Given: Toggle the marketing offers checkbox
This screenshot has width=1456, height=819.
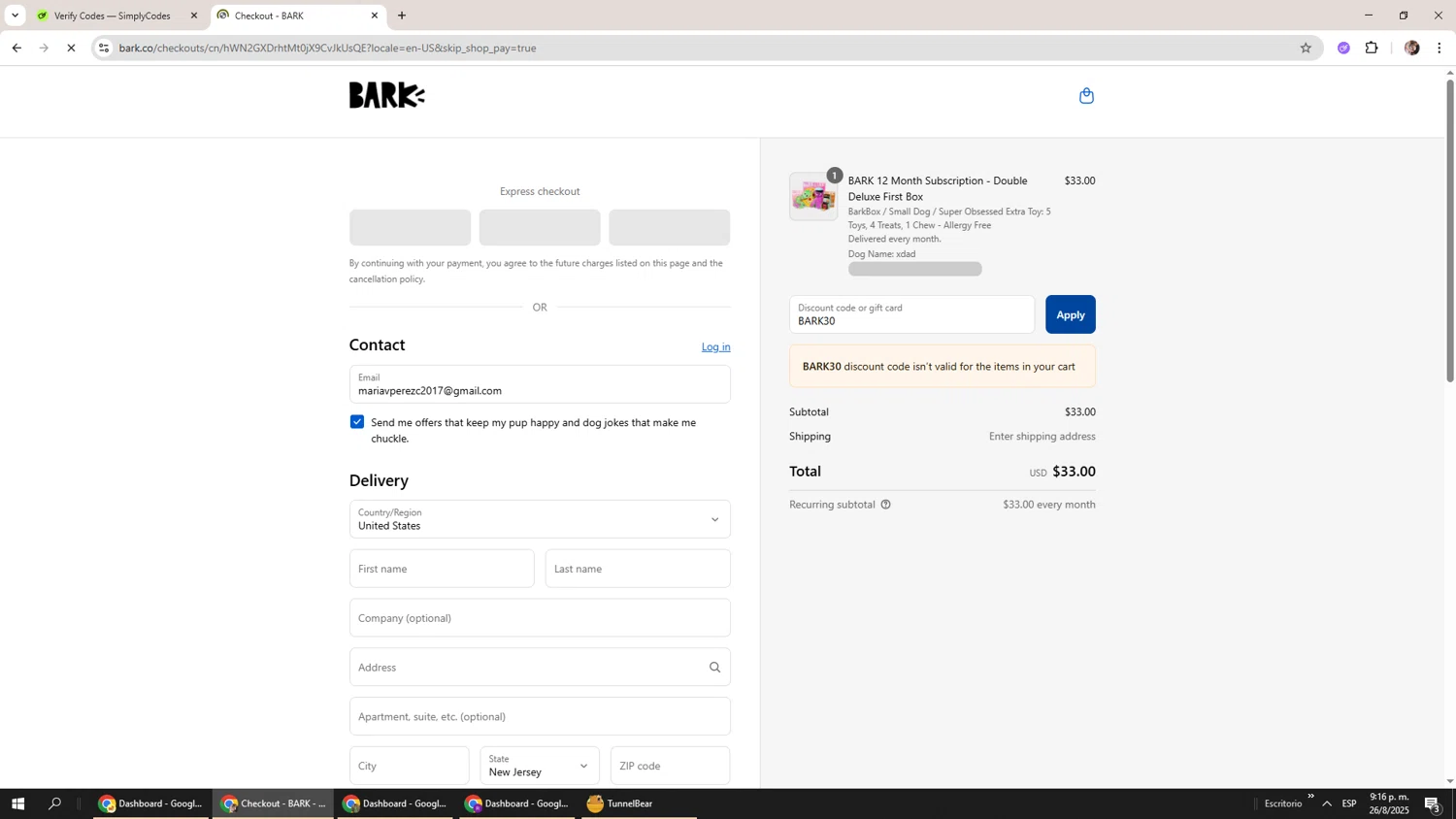Looking at the screenshot, I should (x=357, y=422).
